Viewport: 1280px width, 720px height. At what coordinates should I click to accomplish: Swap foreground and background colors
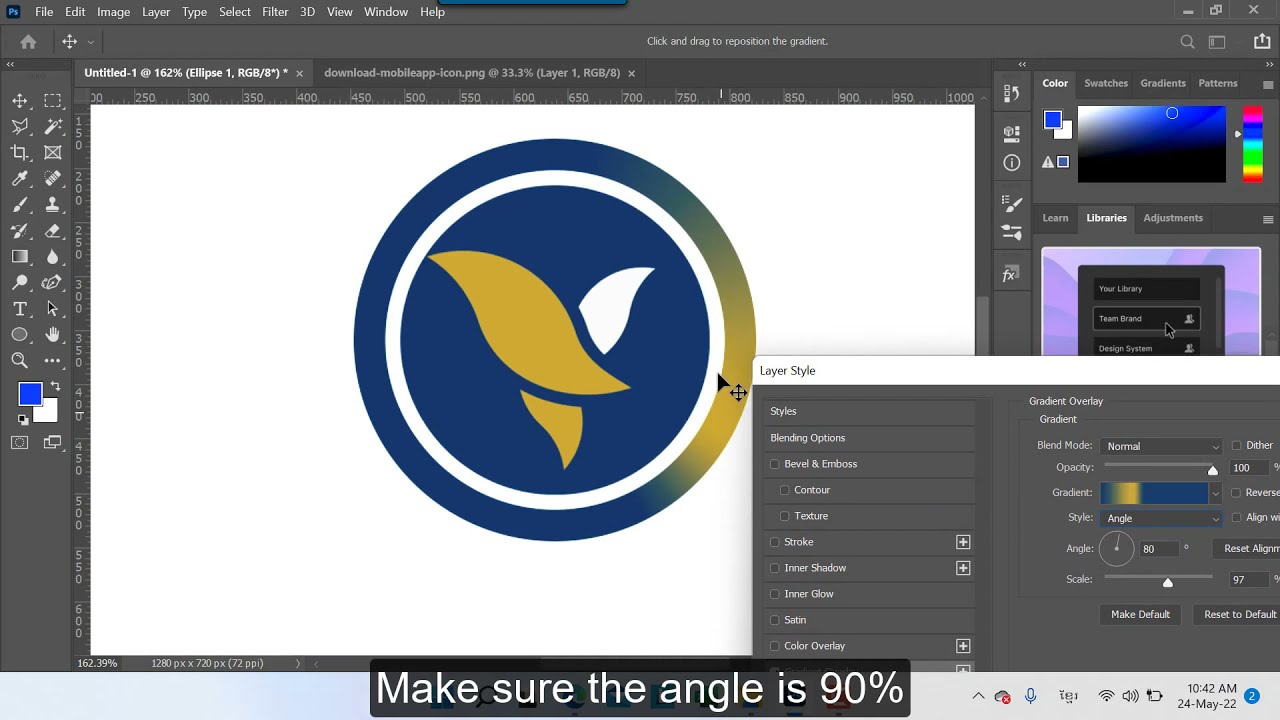(55, 386)
